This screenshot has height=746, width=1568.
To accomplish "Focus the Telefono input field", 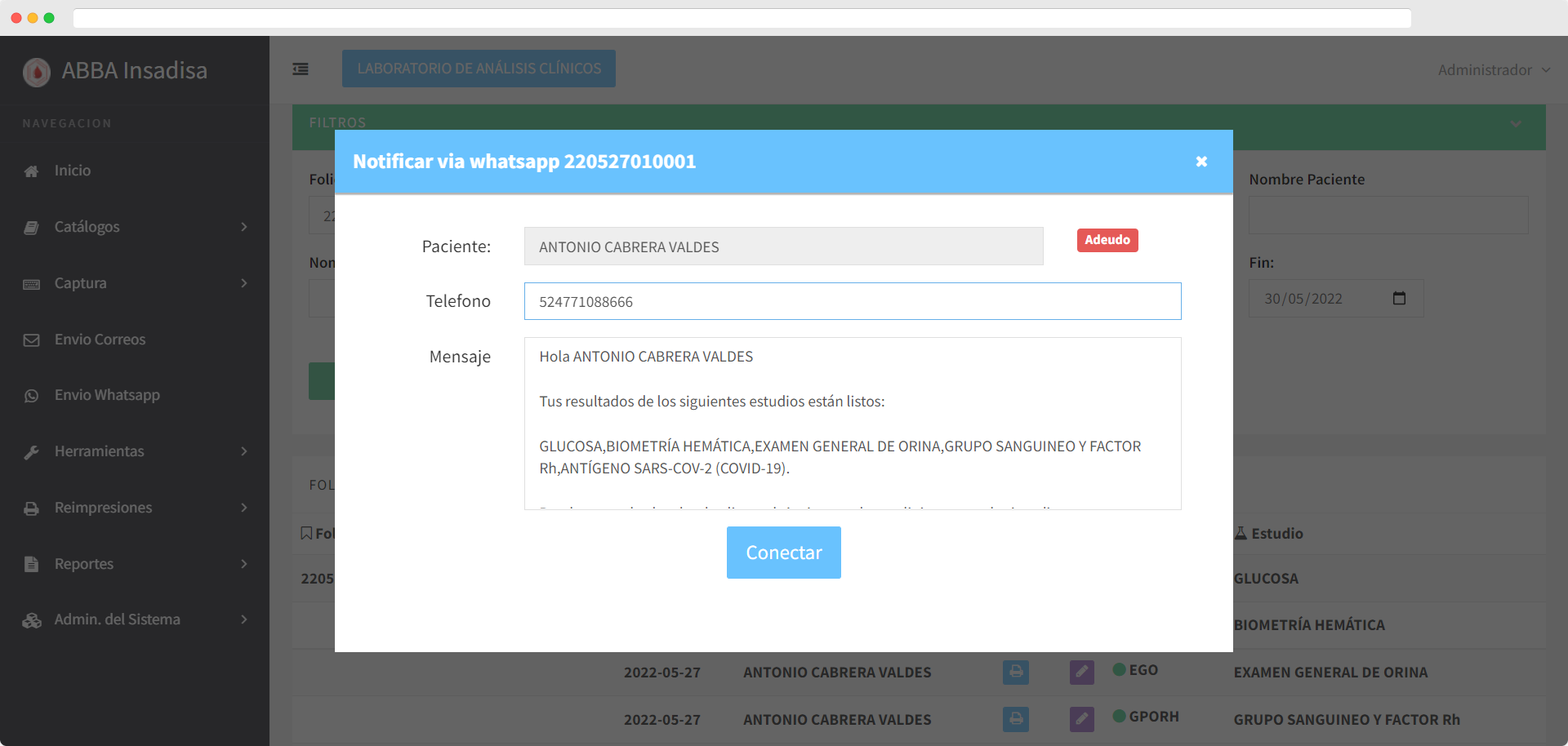I will [853, 301].
